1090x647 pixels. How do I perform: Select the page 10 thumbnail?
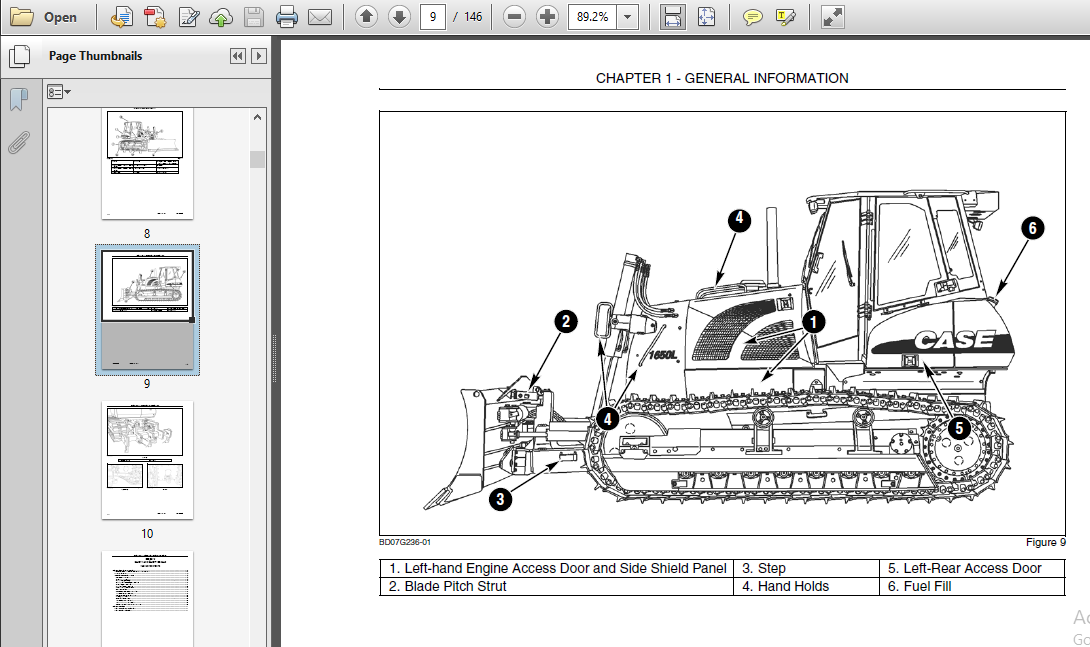(147, 459)
